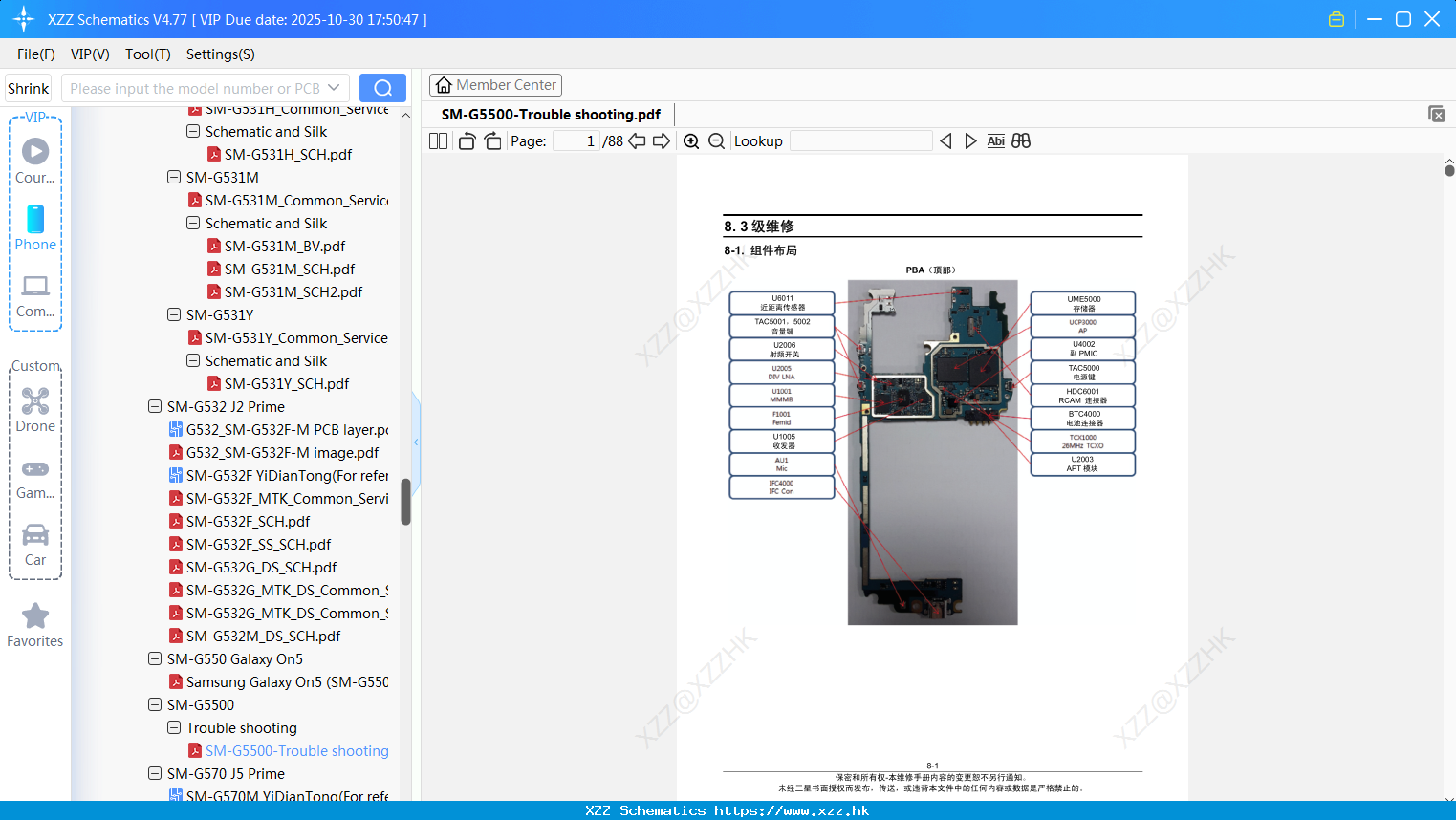Select Game console category

pyautogui.click(x=35, y=479)
